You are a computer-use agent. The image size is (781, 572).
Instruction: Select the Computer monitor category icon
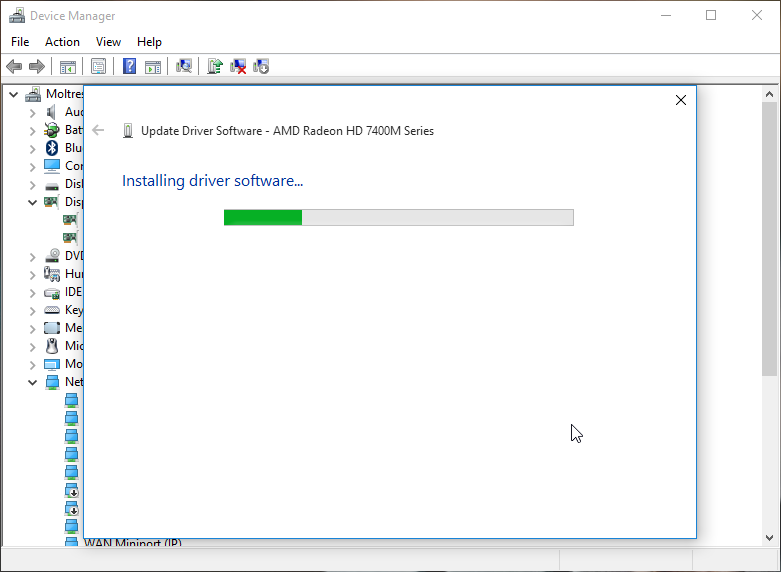[x=52, y=166]
